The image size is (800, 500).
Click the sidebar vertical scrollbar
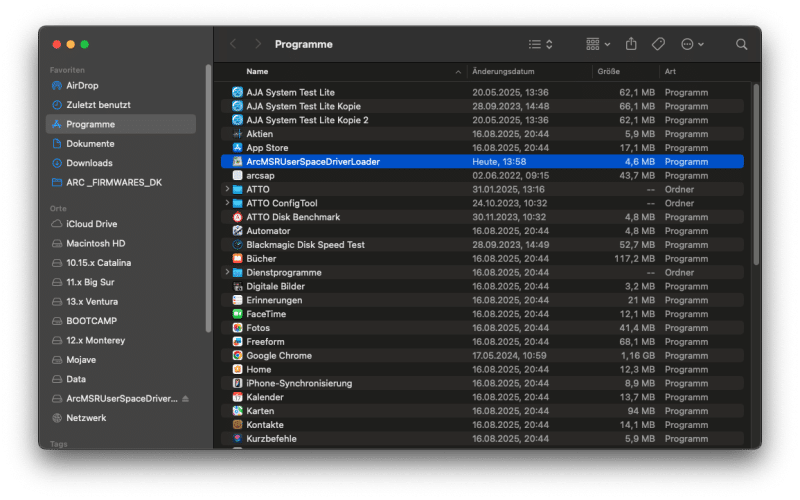pyautogui.click(x=208, y=199)
